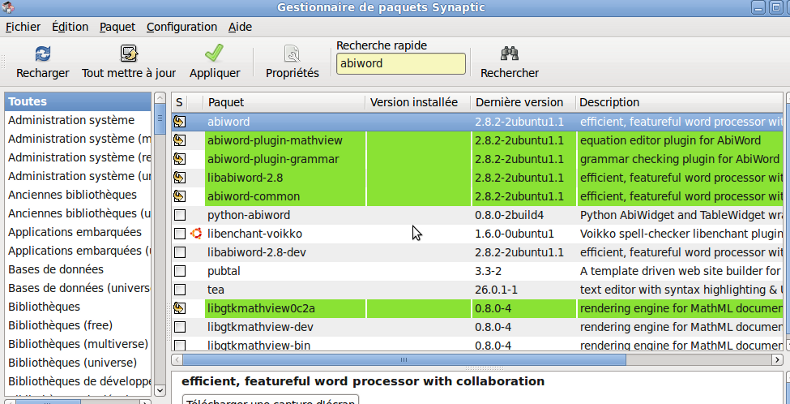The height and width of the screenshot is (404, 790).
Task: Sort by the S status column header
Action: (x=179, y=102)
